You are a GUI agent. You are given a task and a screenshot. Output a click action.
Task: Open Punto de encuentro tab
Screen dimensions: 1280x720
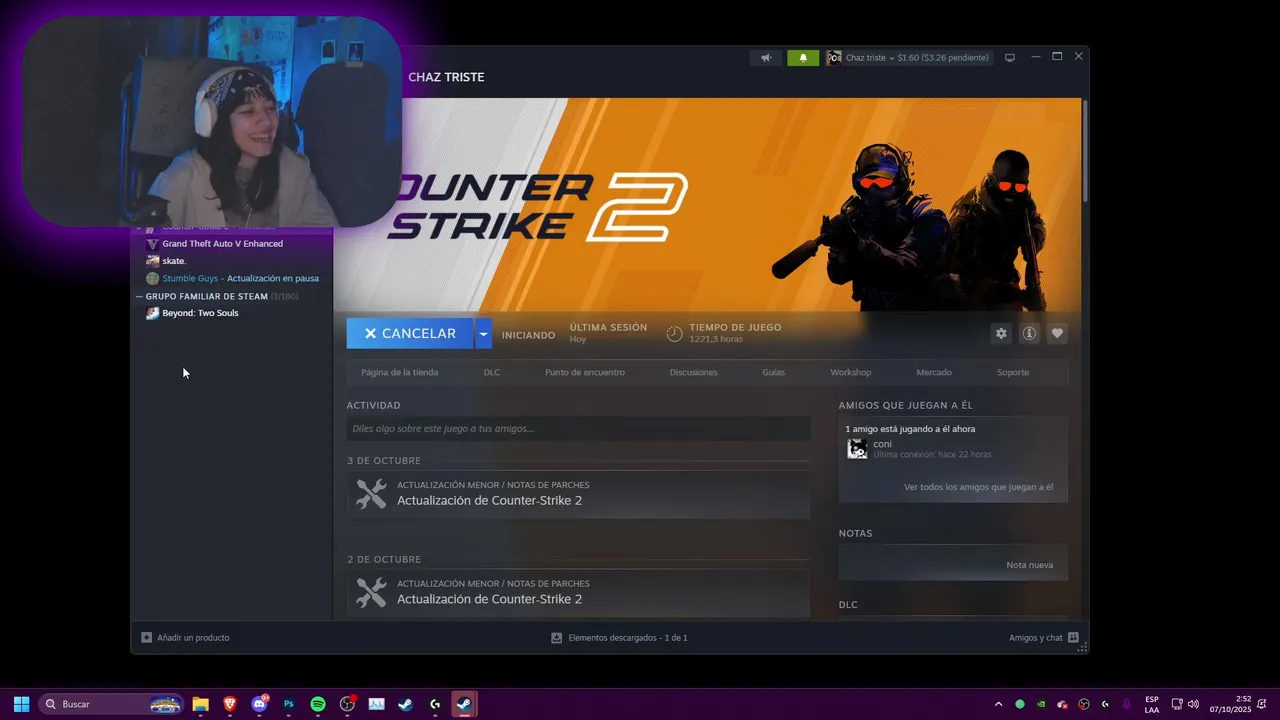585,372
